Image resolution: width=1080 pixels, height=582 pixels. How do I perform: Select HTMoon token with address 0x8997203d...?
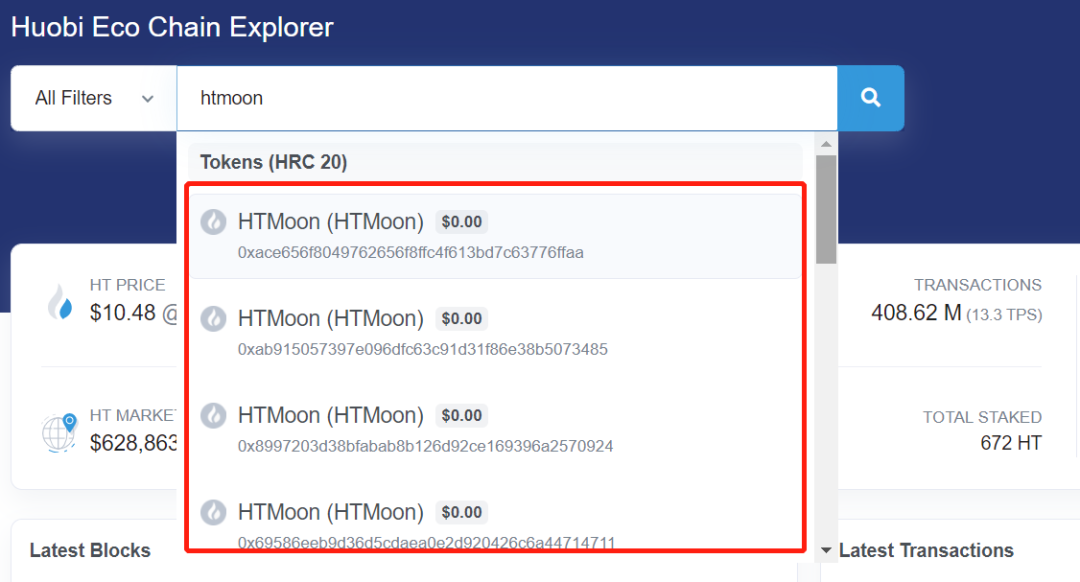coord(495,430)
